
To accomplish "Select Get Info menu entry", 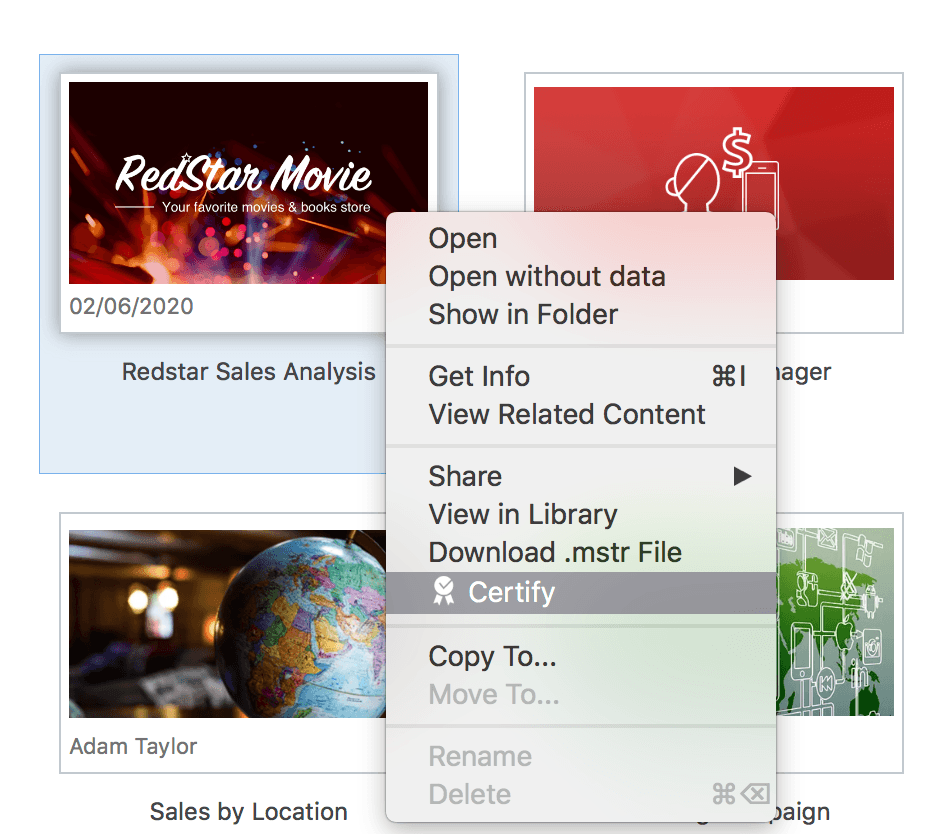I will click(x=479, y=377).
